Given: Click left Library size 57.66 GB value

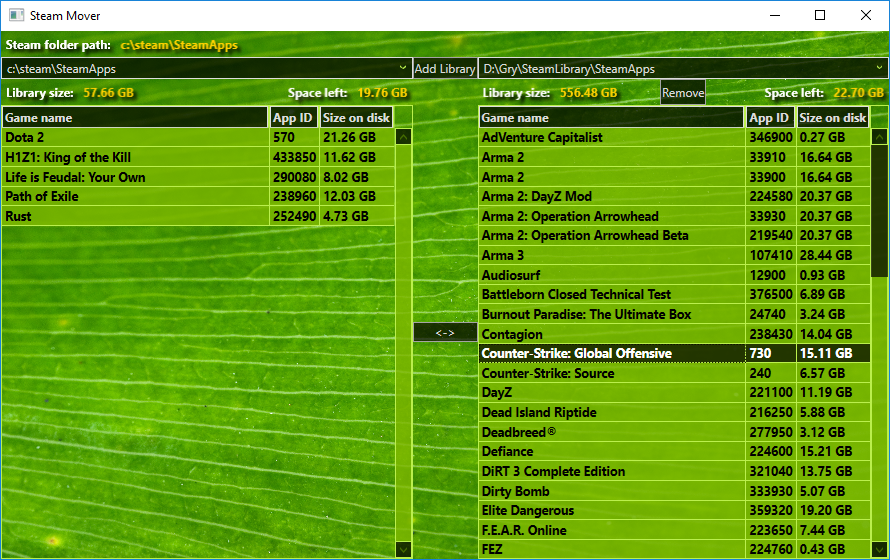Looking at the screenshot, I should (108, 93).
